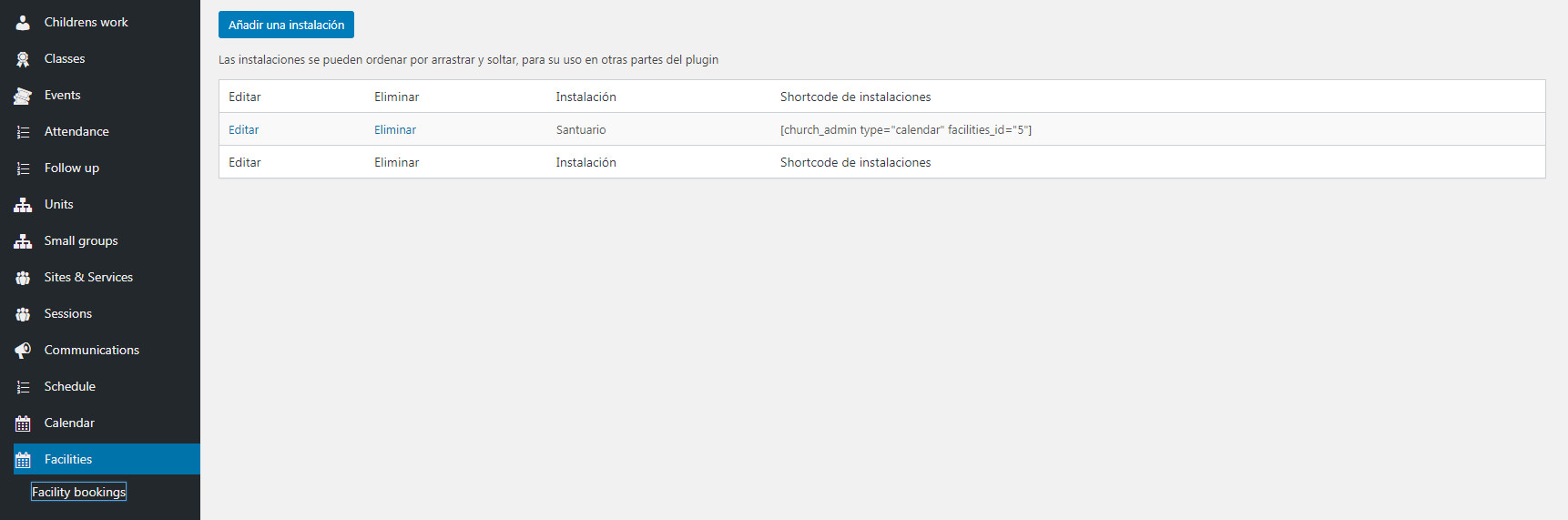This screenshot has width=1568, height=520.
Task: Click the Units hierarchy icon
Action: (x=23, y=205)
